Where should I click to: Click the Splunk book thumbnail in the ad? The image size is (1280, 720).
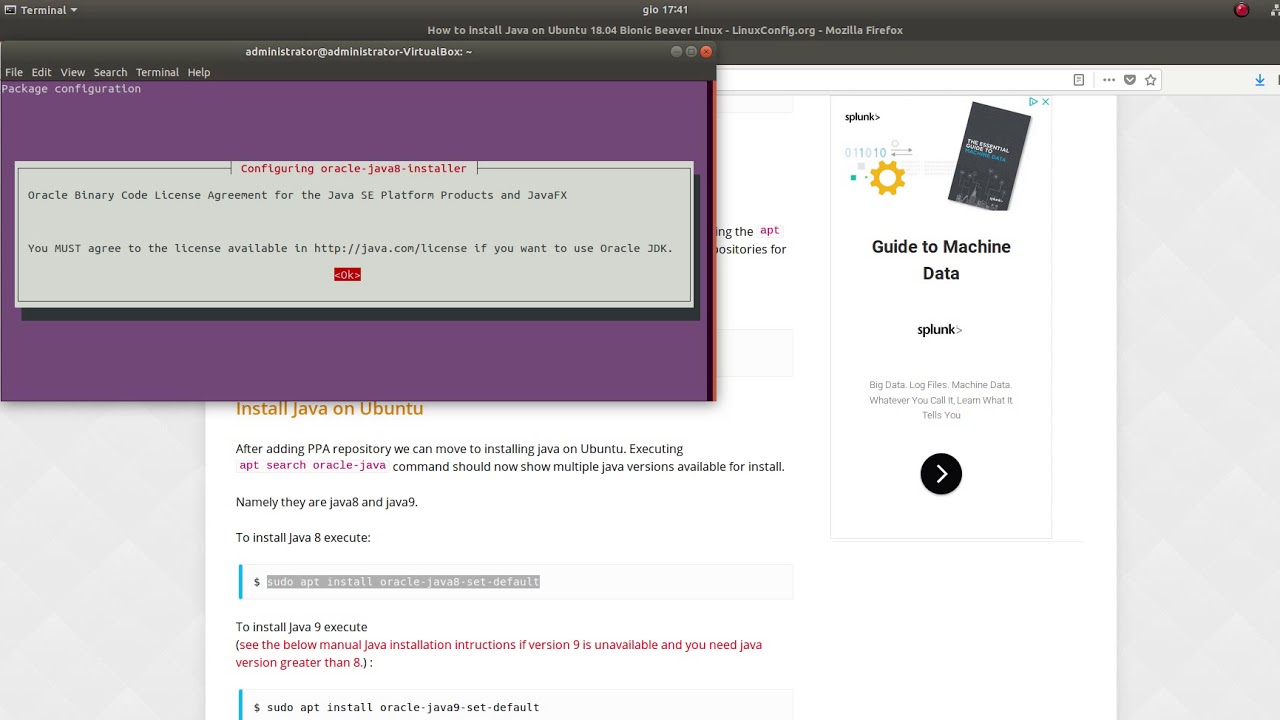pos(989,156)
